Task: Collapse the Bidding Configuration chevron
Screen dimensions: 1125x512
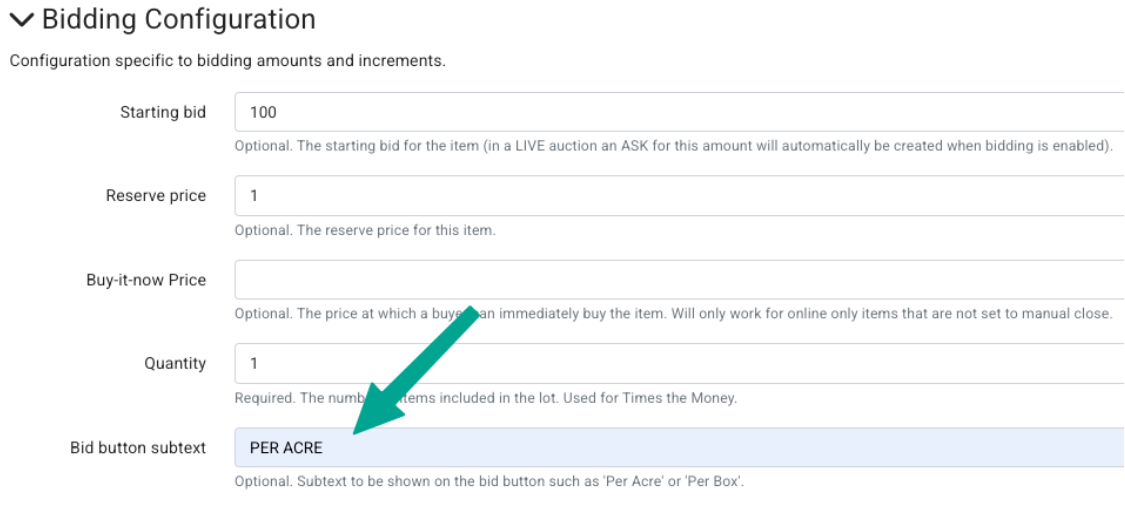Action: (21, 20)
